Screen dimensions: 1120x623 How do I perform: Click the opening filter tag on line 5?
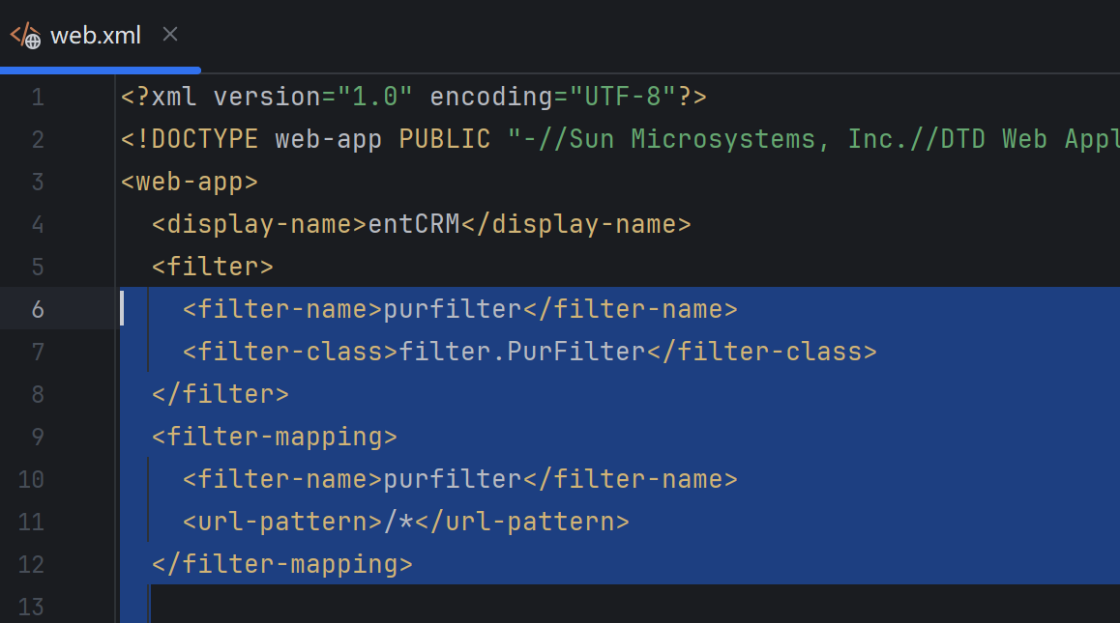click(x=212, y=267)
